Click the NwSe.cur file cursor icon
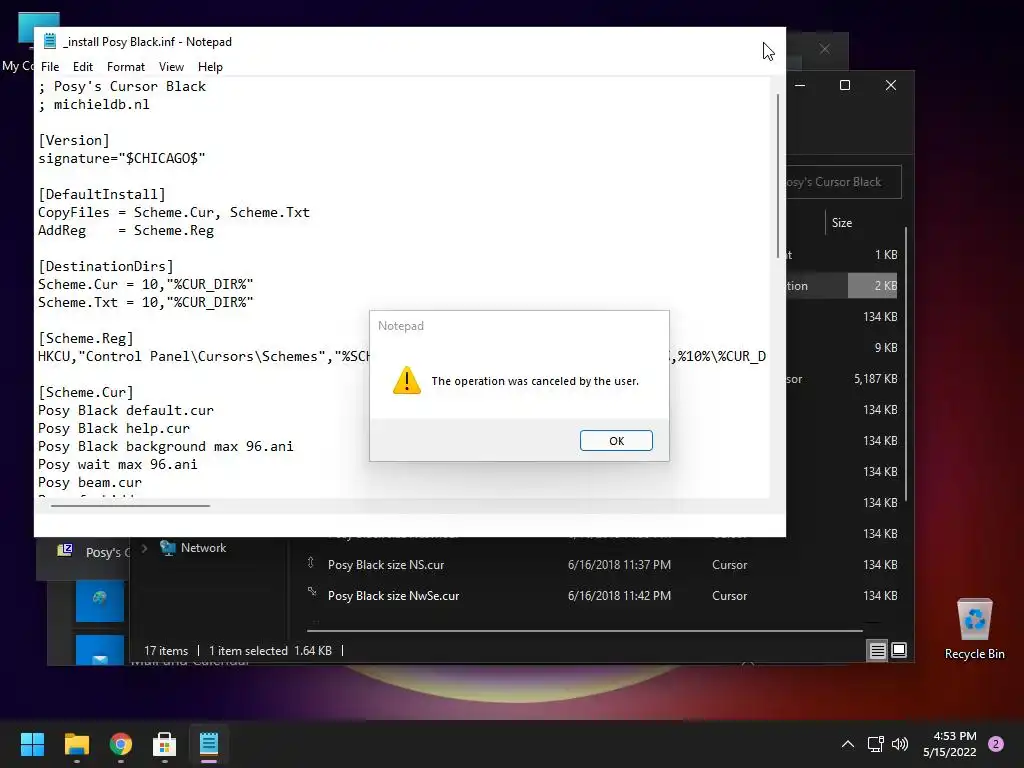The height and width of the screenshot is (768, 1024). pos(312,592)
